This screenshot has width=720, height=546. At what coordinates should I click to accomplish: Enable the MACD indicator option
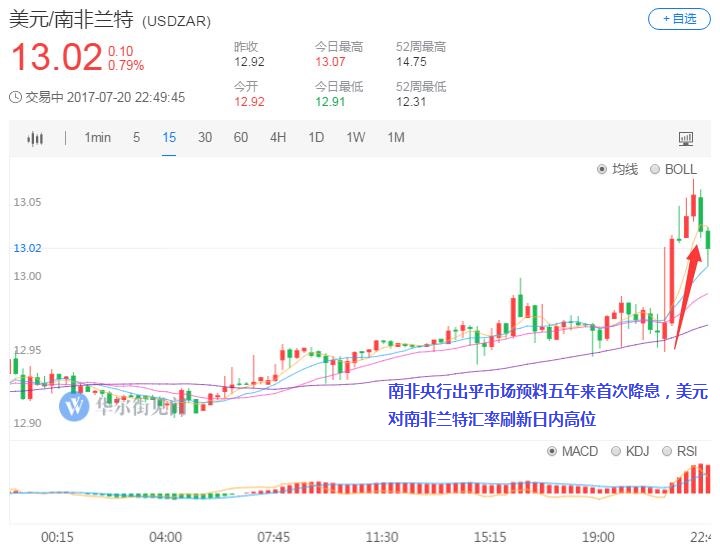click(x=552, y=451)
